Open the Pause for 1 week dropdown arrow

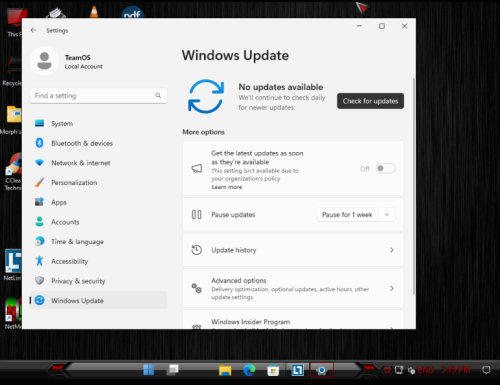[x=387, y=215]
